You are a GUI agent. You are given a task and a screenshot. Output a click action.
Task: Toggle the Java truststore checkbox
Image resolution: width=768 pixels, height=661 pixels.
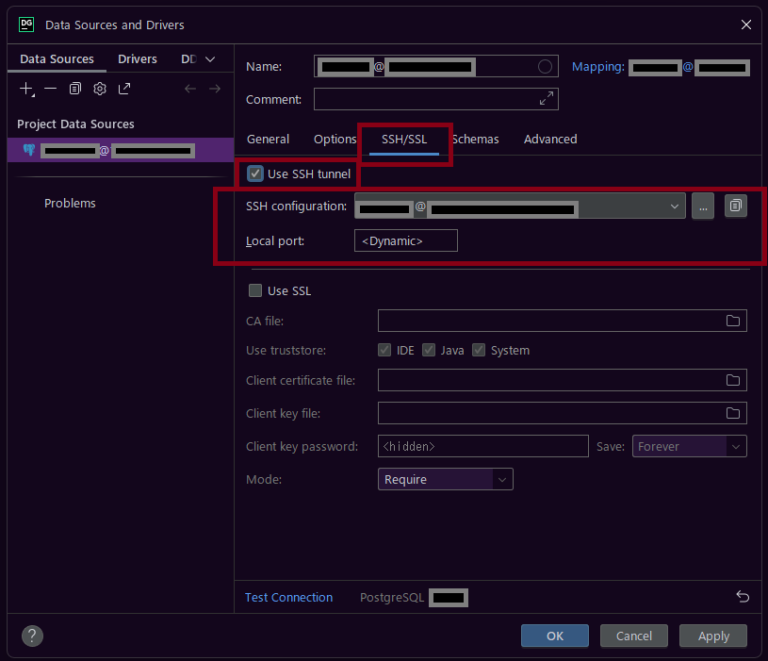429,350
